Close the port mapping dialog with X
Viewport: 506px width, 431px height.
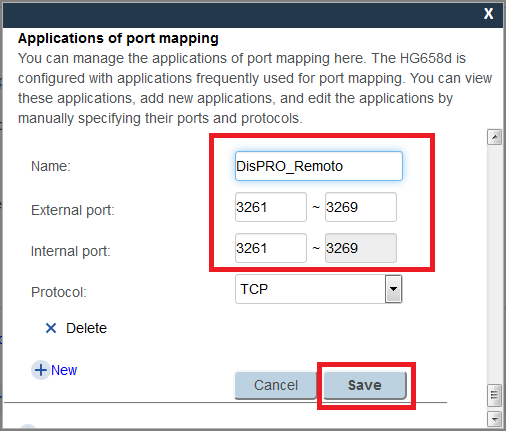[x=489, y=14]
